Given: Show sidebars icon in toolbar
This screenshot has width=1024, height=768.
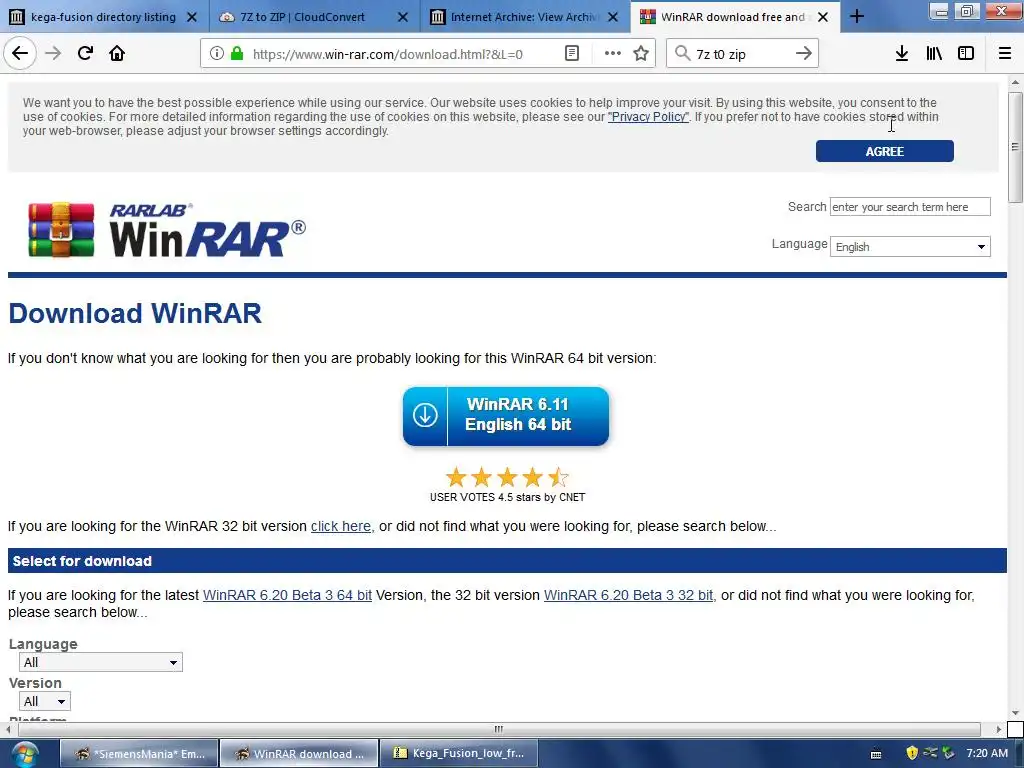Looking at the screenshot, I should (966, 54).
